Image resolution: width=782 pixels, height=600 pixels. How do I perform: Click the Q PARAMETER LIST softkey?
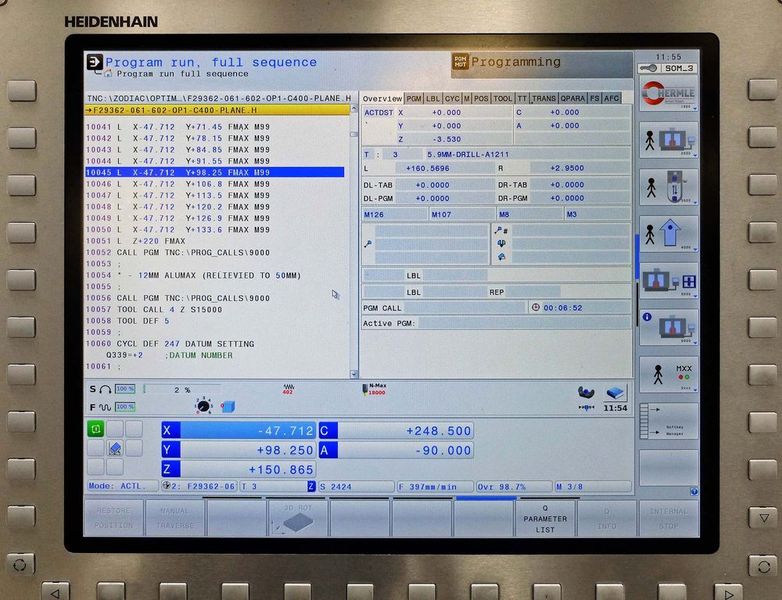point(545,519)
